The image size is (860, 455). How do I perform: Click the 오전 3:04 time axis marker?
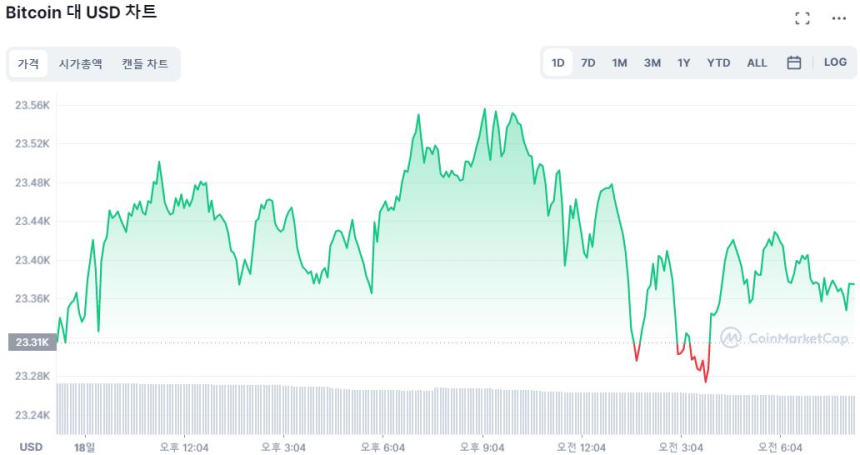(680, 447)
